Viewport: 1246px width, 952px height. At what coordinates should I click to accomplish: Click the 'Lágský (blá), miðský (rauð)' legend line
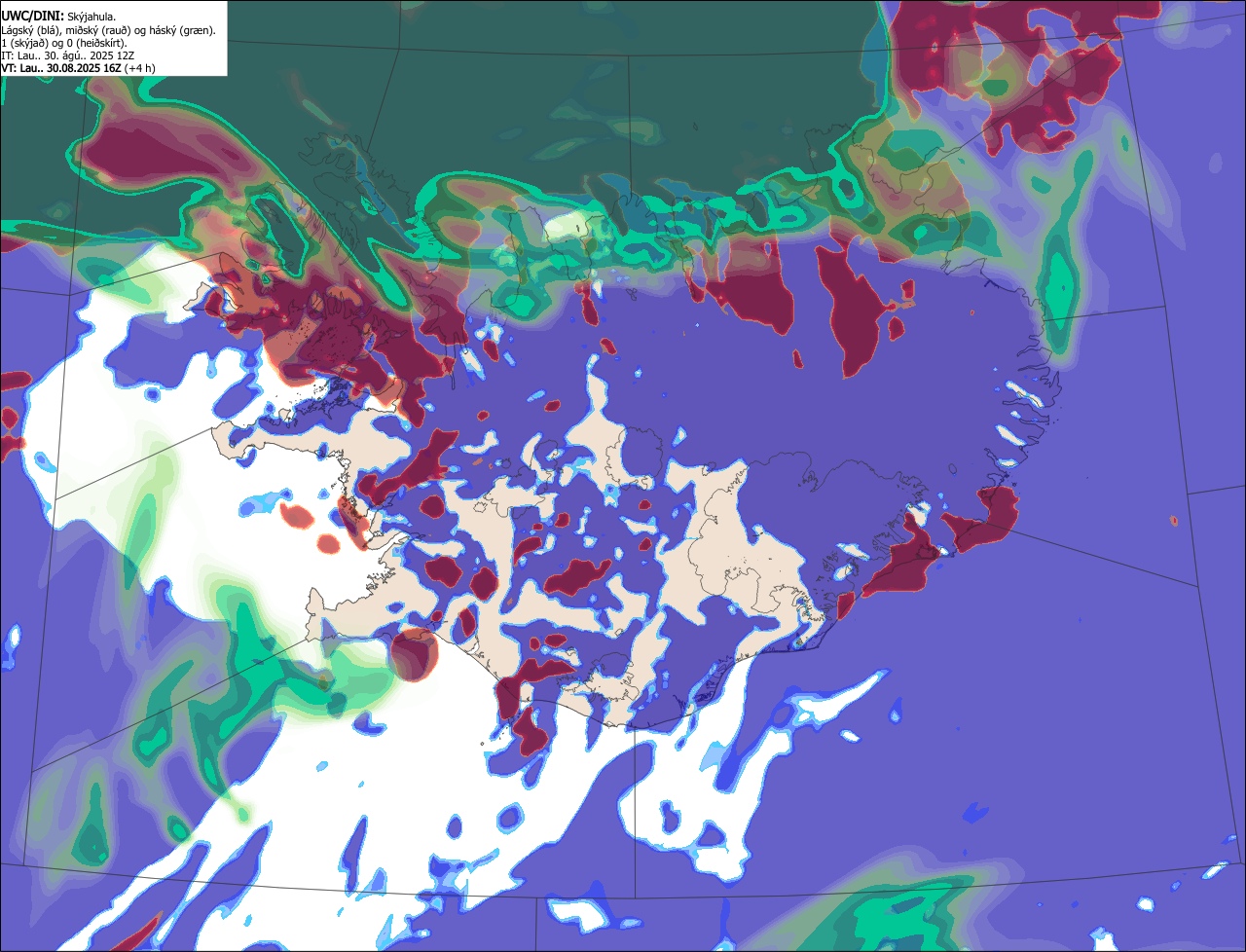point(108,30)
